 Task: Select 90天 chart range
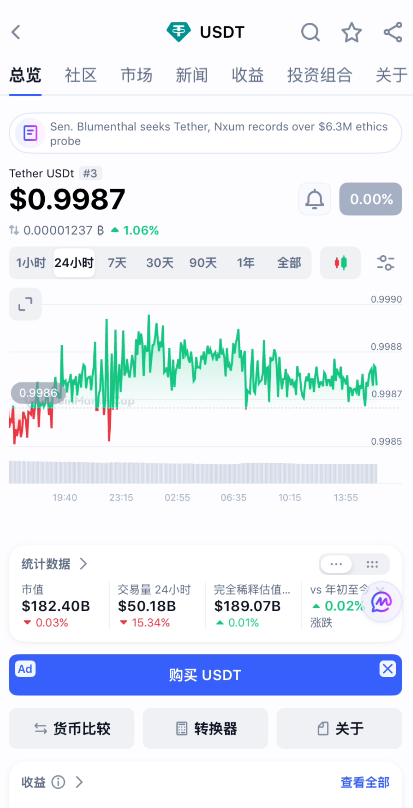[203, 263]
